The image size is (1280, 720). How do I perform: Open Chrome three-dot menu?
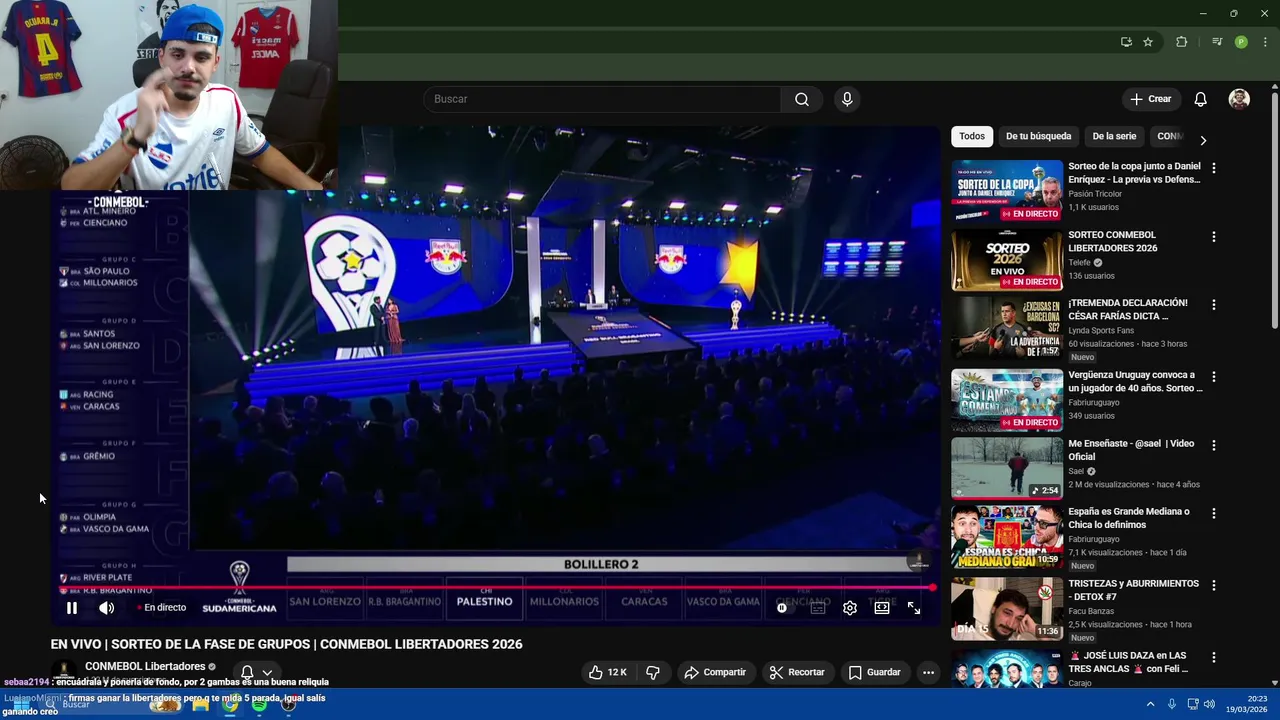[1266, 42]
